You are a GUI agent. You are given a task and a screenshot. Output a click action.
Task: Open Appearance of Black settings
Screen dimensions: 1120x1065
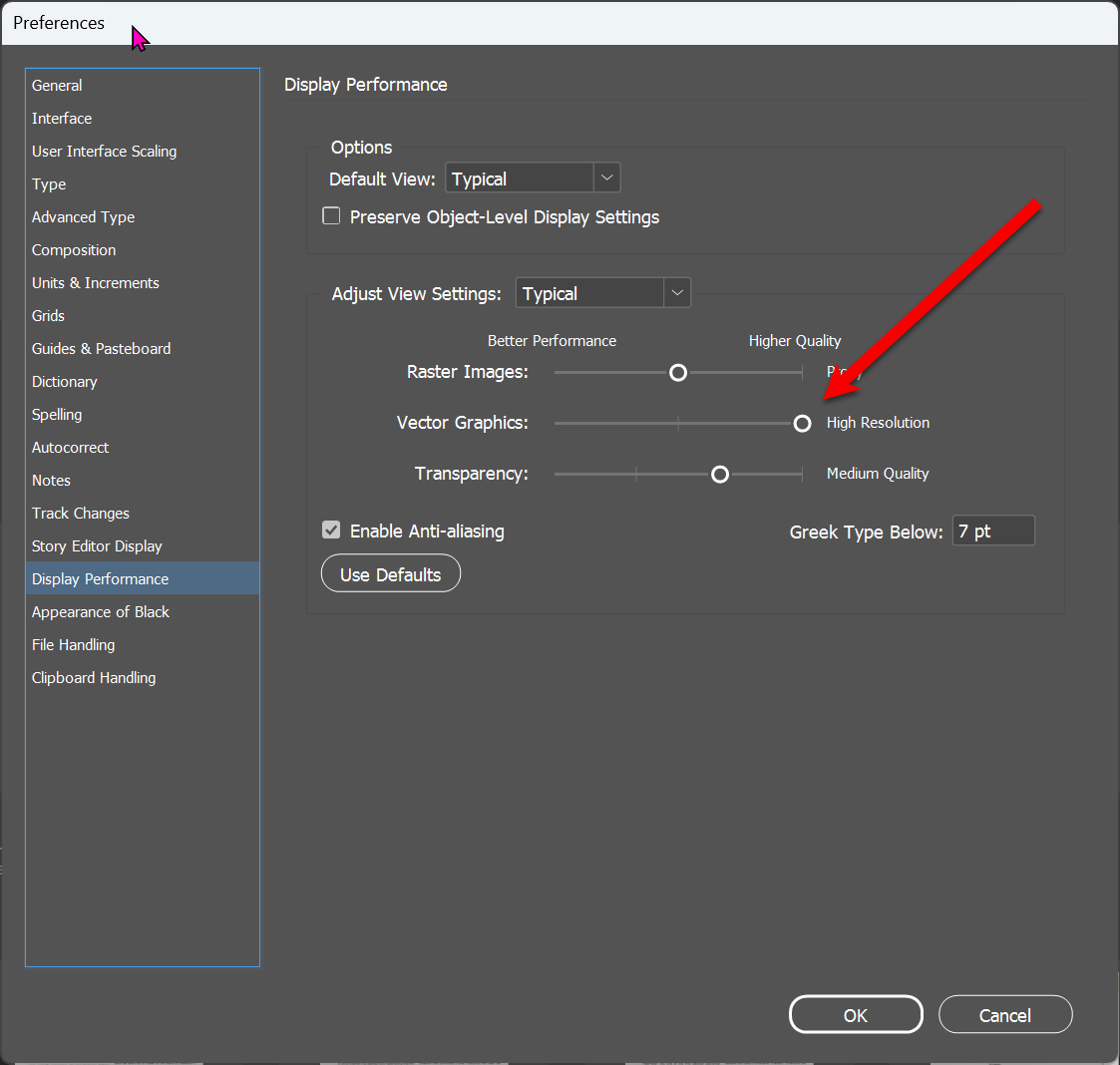pyautogui.click(x=100, y=611)
